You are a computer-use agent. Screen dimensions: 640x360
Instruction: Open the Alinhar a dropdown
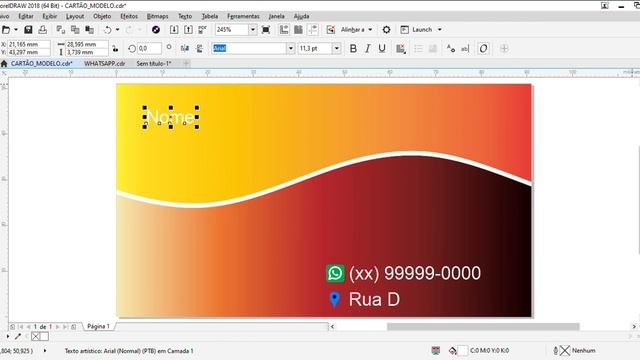(x=357, y=30)
